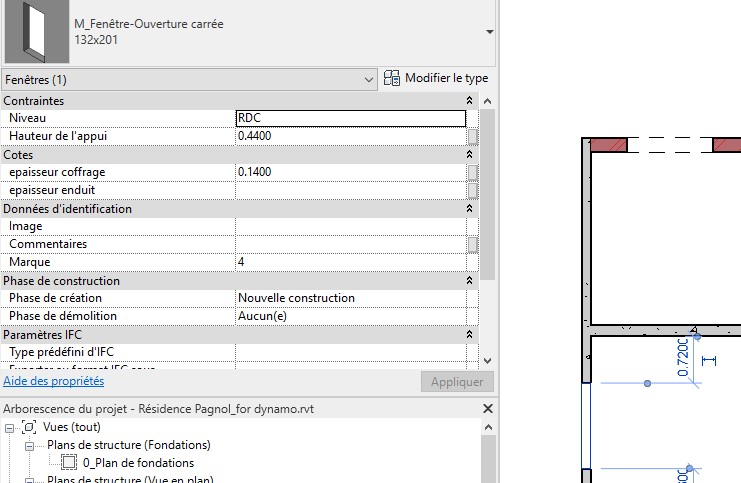Screen dimensions: 741x483
Task: Collapse the Contraintes section
Action: pyautogui.click(x=469, y=101)
